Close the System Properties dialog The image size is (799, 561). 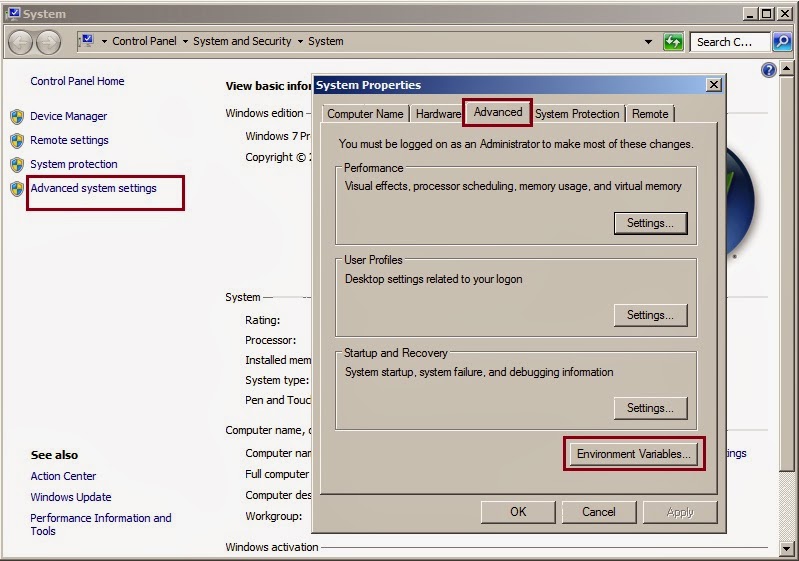point(714,85)
